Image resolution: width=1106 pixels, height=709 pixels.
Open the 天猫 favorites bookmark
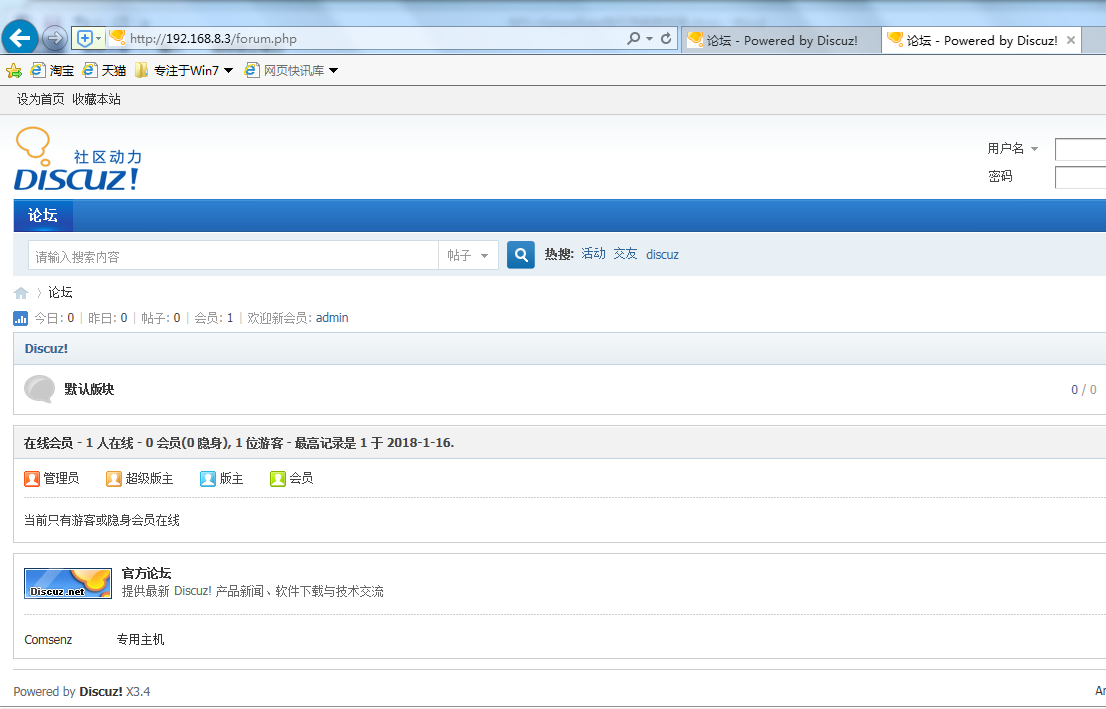(104, 71)
